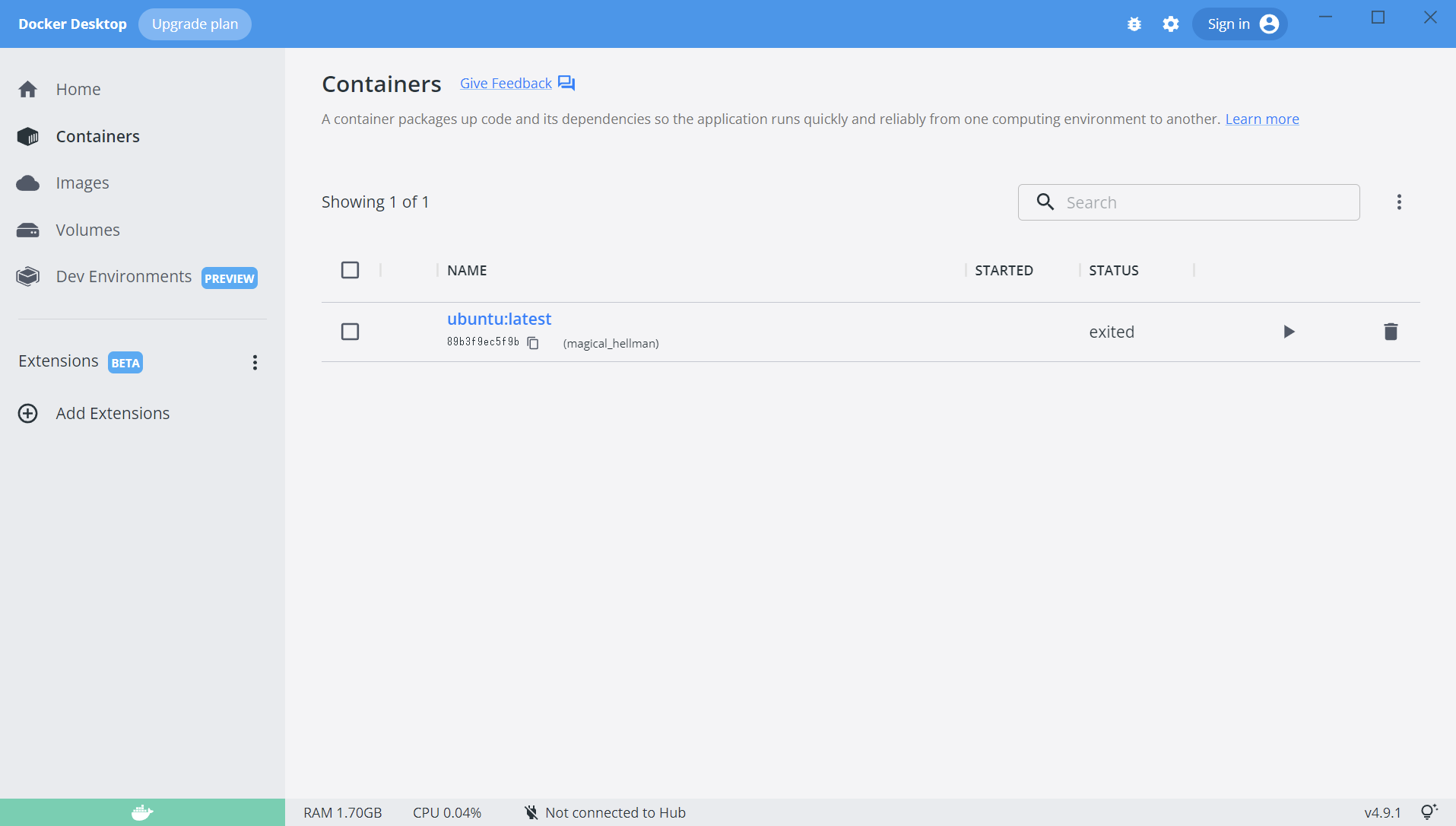Image resolution: width=1456 pixels, height=826 pixels.
Task: Open the Troubleshoot bug icon
Action: [1134, 24]
